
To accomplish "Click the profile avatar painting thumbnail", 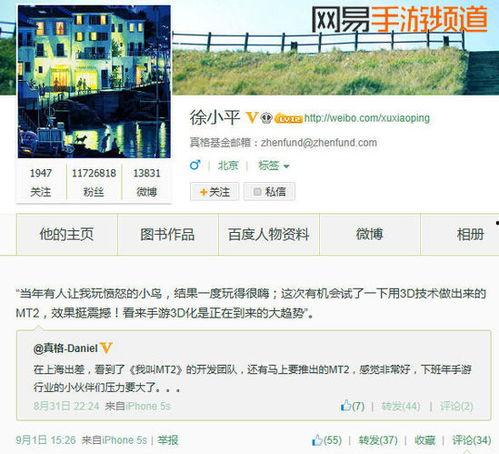I will (94, 82).
